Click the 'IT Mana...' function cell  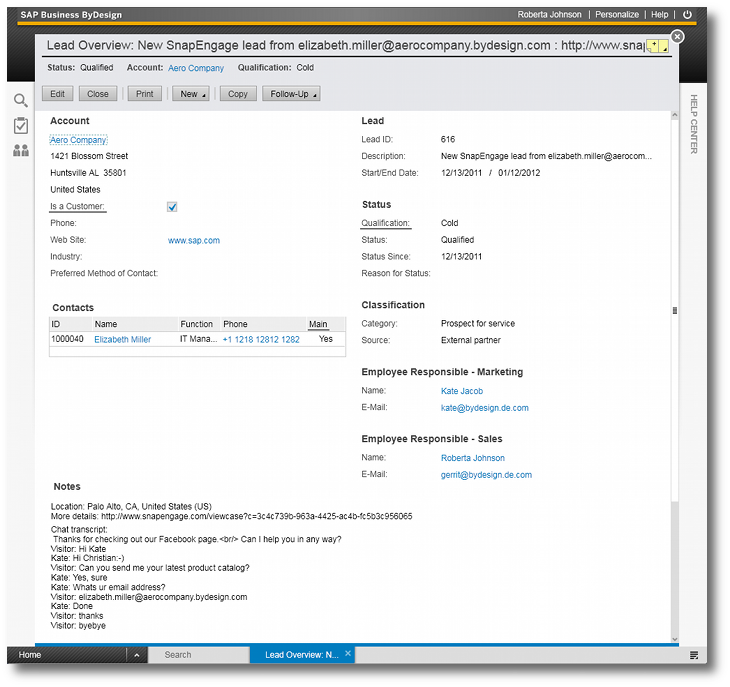[x=198, y=339]
